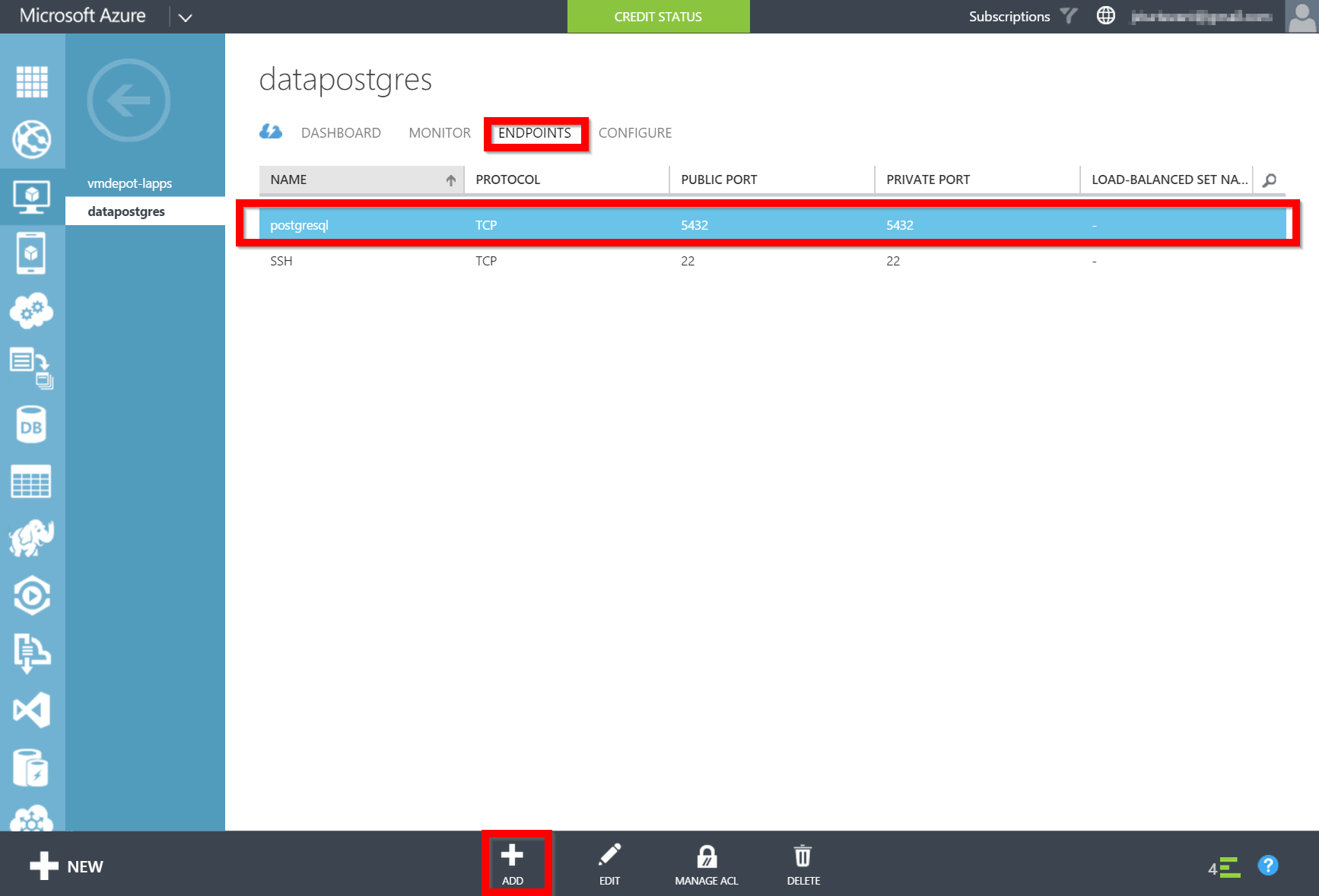Select datapostgres in the VM list
The width and height of the screenshot is (1319, 896).
tap(126, 211)
